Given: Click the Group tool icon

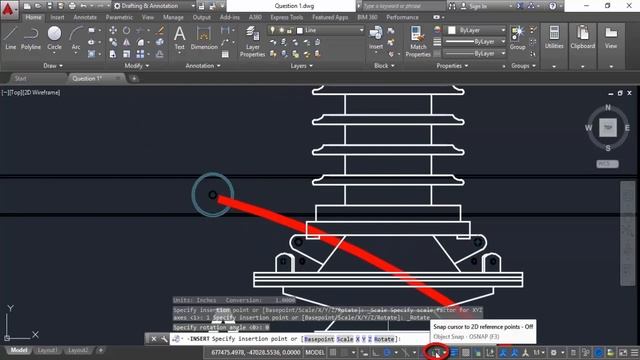Looking at the screenshot, I should tap(518, 38).
